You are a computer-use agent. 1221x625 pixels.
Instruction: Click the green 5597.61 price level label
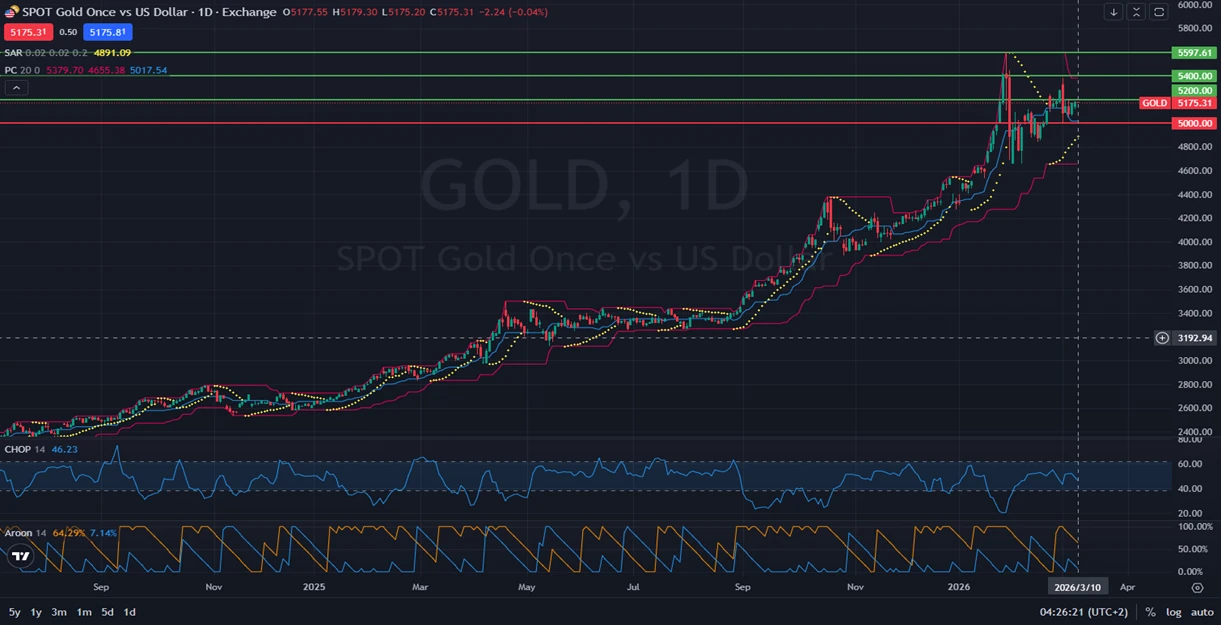1194,53
